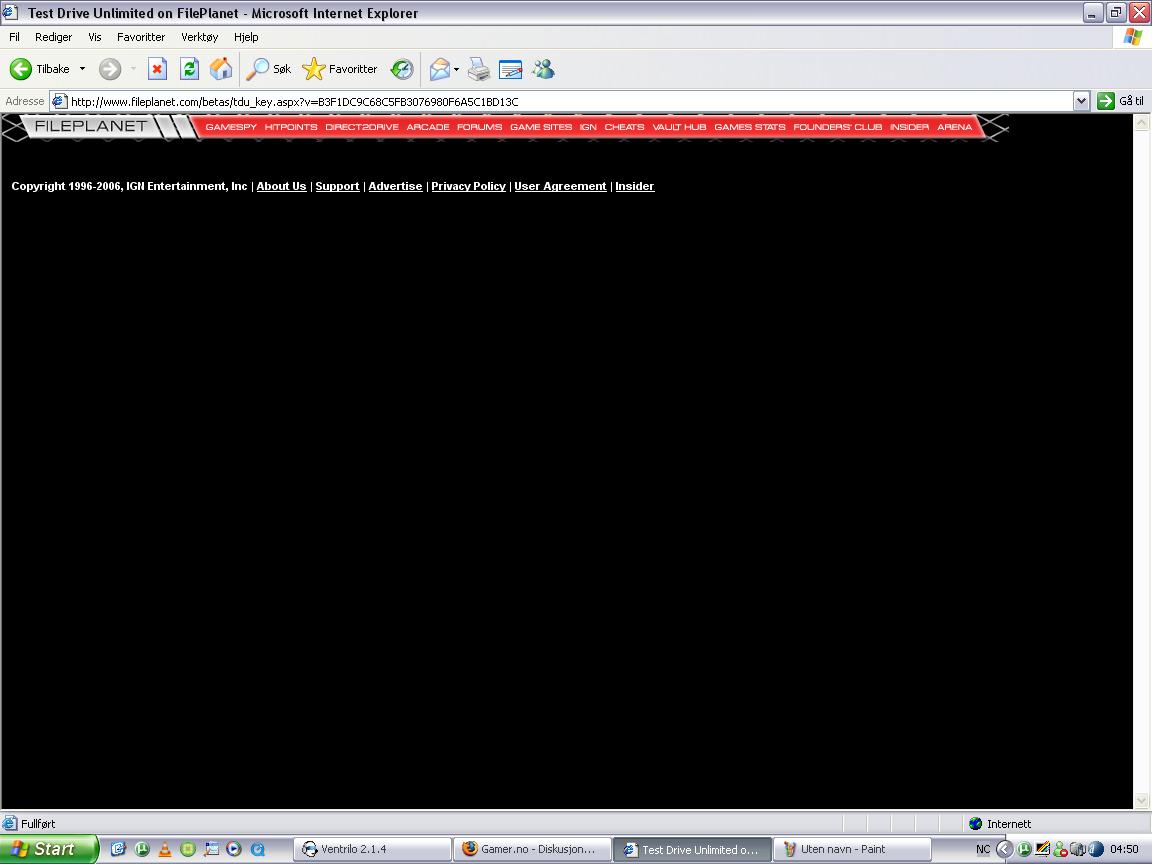Click the Internett zone in status bar

(x=1001, y=824)
